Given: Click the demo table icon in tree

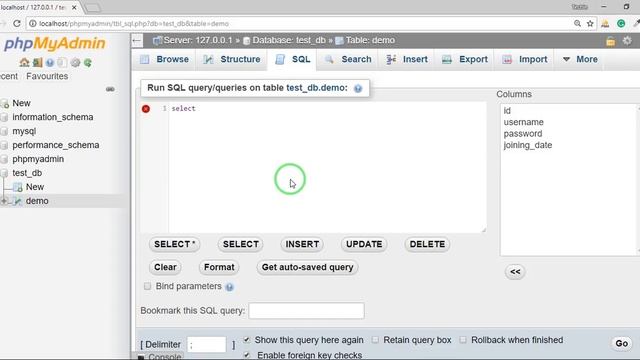Looking at the screenshot, I should [x=17, y=201].
